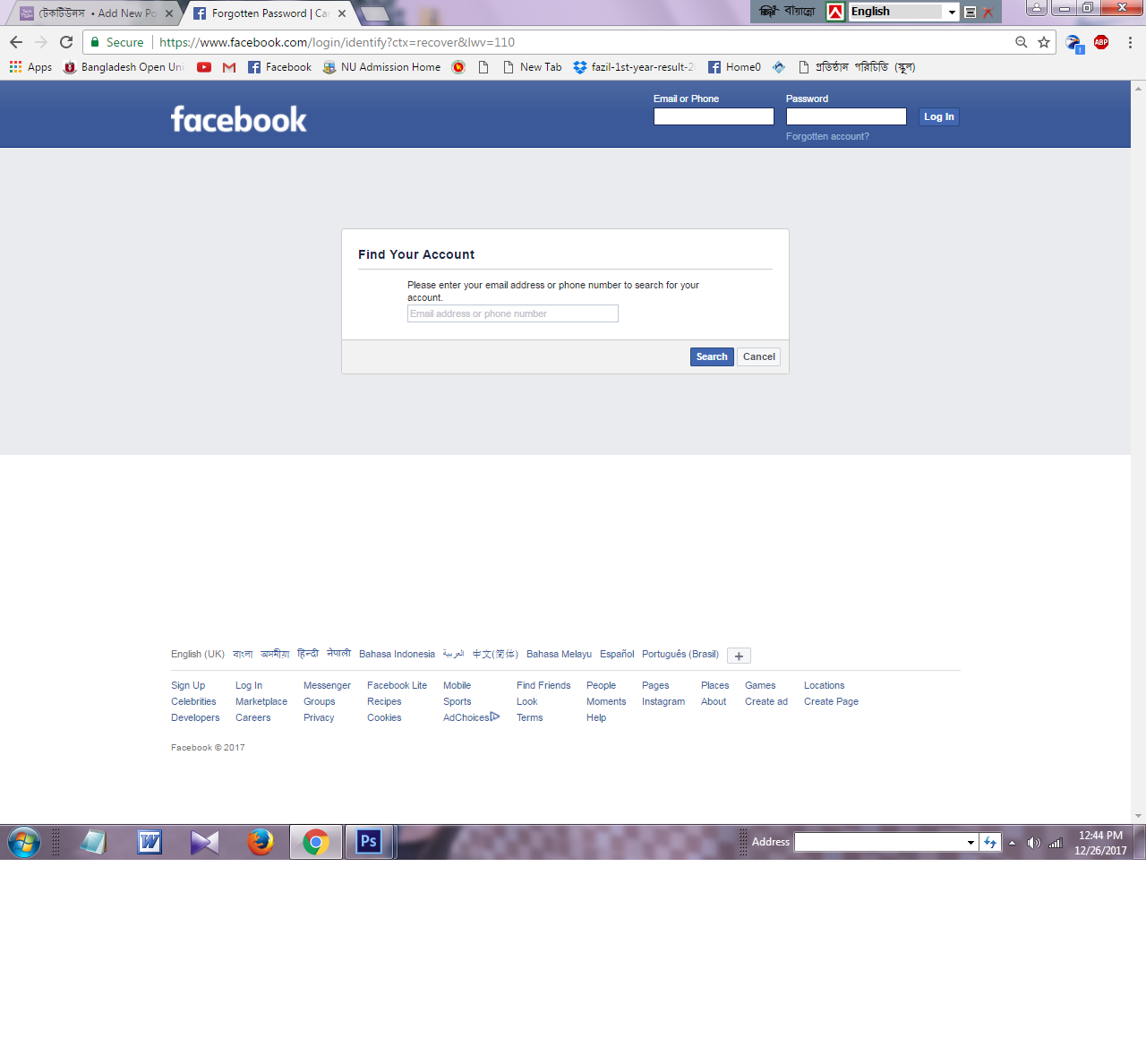Click the browser address bar URL
The height and width of the screenshot is (1064, 1146).
(x=337, y=42)
